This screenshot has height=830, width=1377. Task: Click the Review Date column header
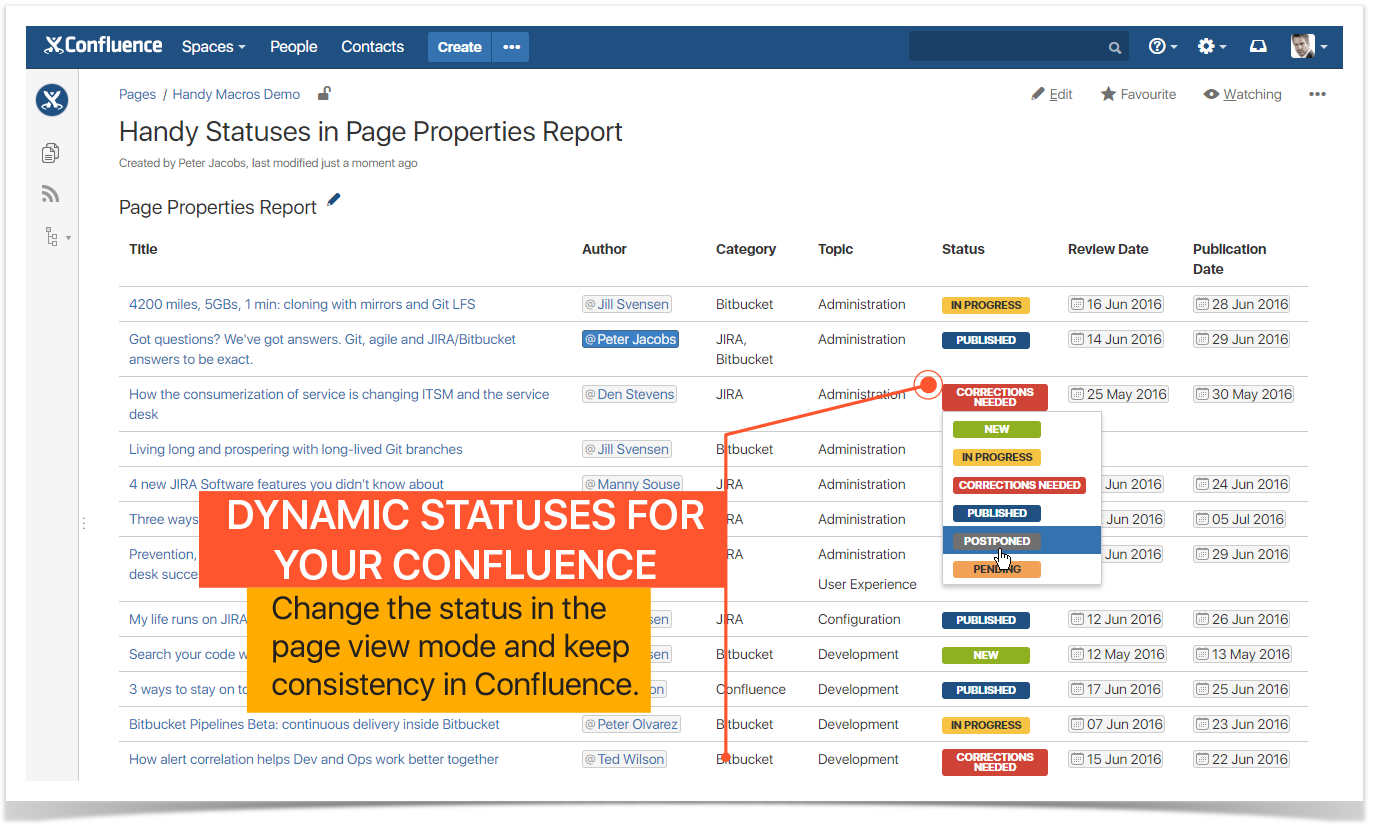(x=1108, y=249)
